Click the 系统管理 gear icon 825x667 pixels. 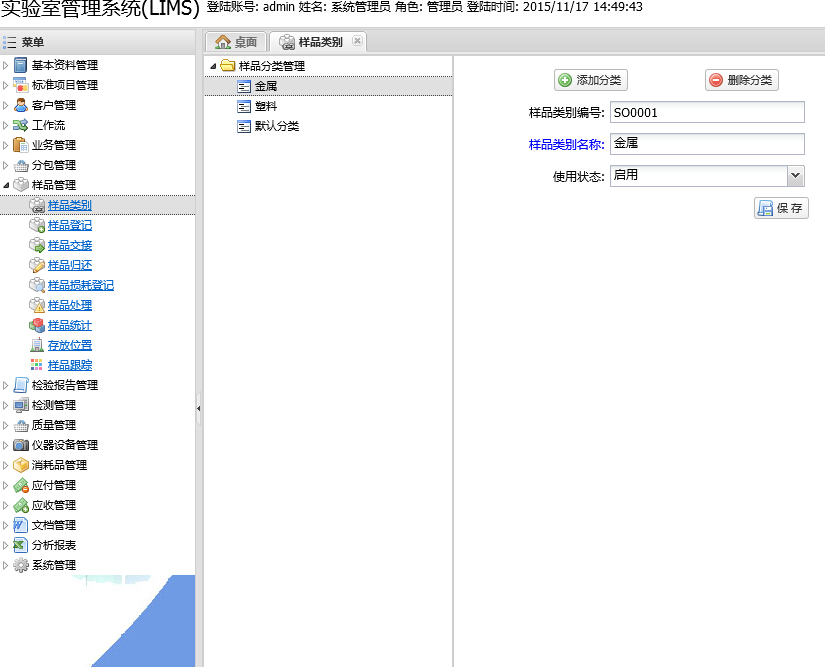21,565
